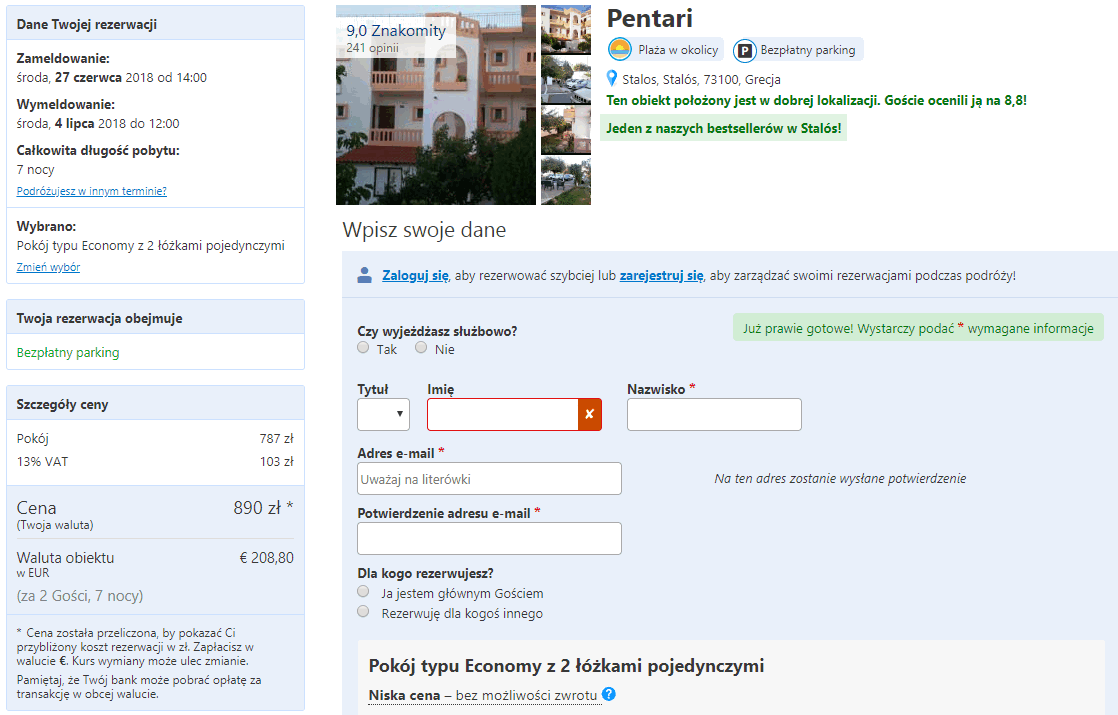Focus the Adres e-mail input field

tap(489, 479)
